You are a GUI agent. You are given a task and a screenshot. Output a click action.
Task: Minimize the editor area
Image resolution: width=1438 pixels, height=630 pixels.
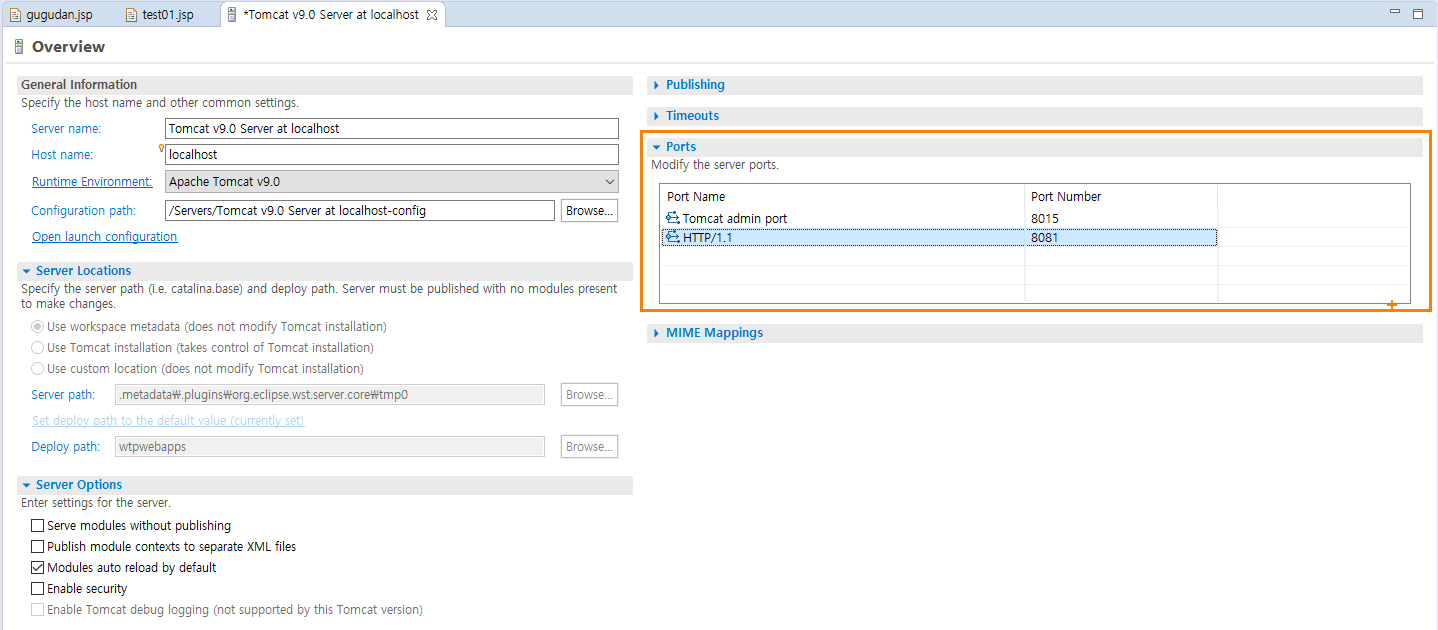(1396, 13)
